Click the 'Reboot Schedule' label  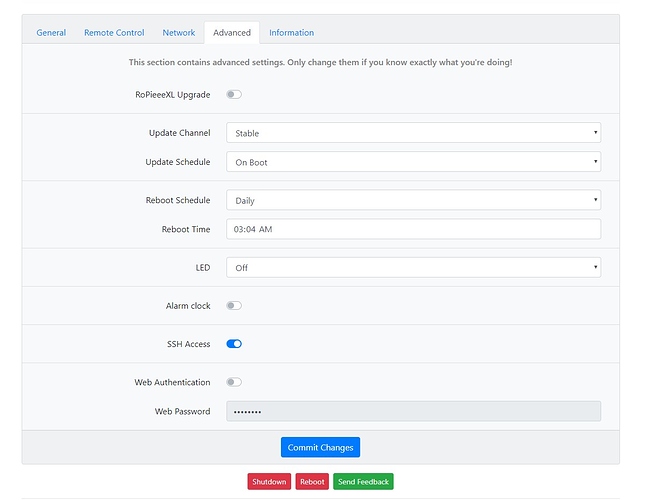coord(178,200)
